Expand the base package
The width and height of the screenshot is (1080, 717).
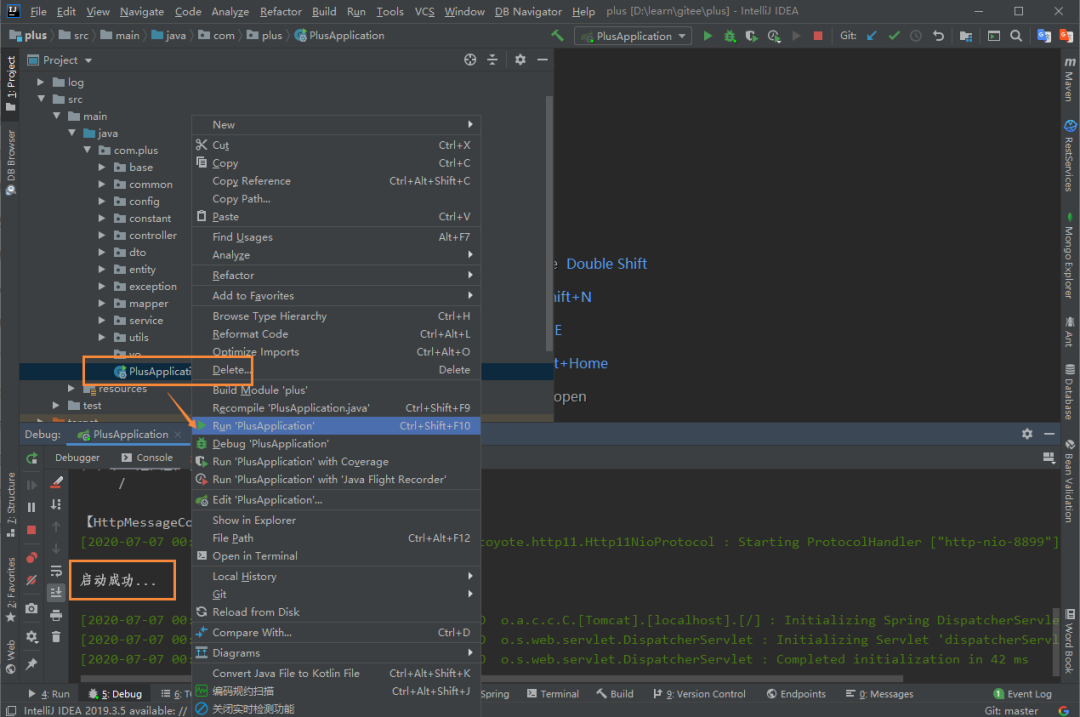102,167
